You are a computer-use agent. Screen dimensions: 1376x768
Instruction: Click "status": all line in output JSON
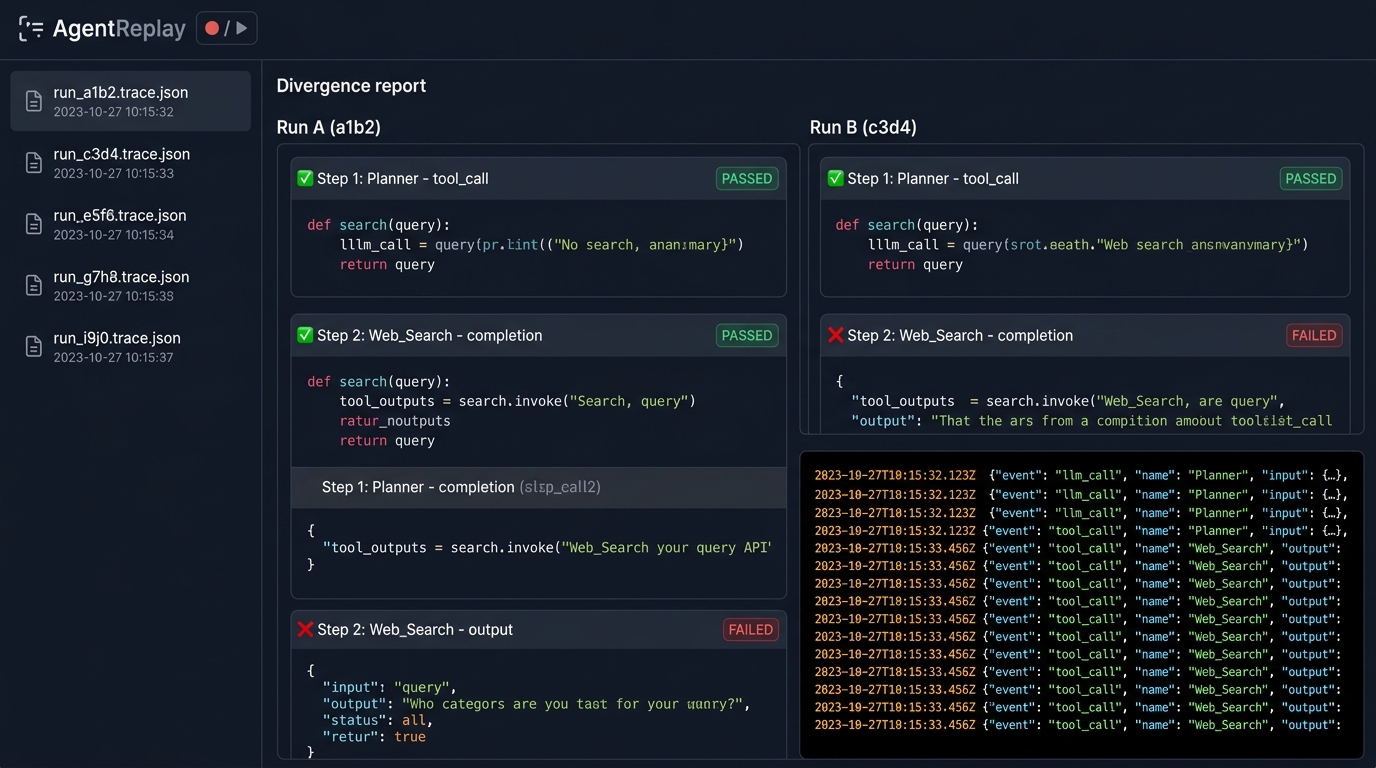click(377, 720)
